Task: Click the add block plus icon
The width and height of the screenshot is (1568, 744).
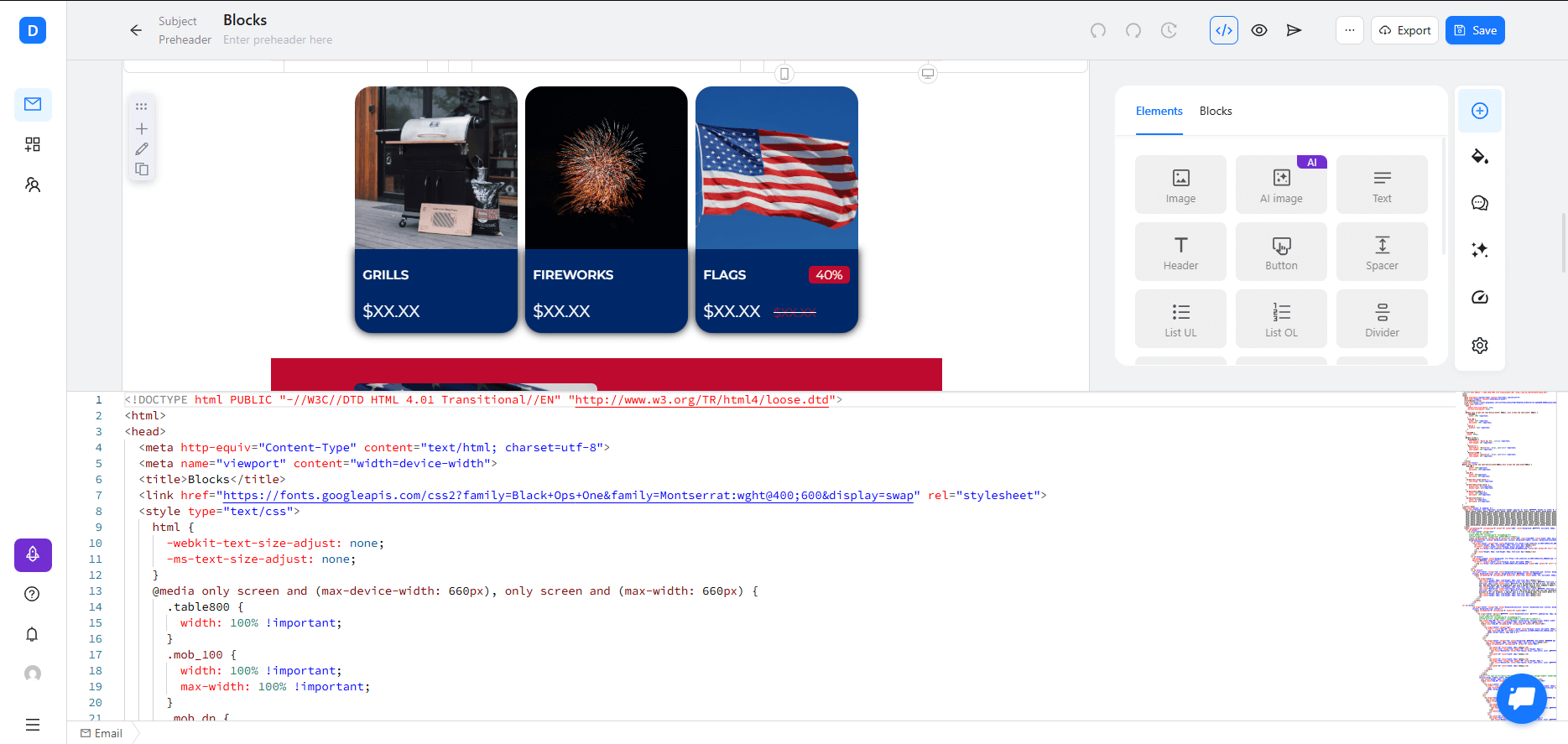Action: pyautogui.click(x=142, y=128)
